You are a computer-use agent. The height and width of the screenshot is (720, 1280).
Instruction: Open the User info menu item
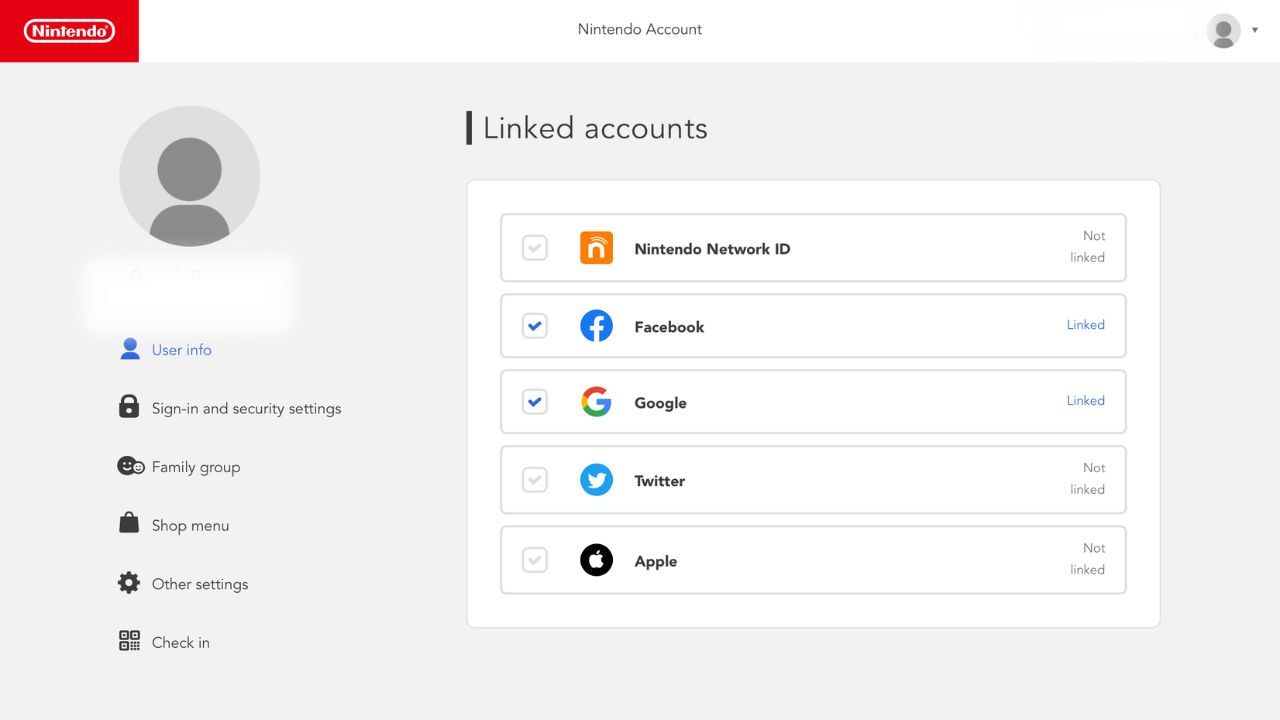coord(181,350)
